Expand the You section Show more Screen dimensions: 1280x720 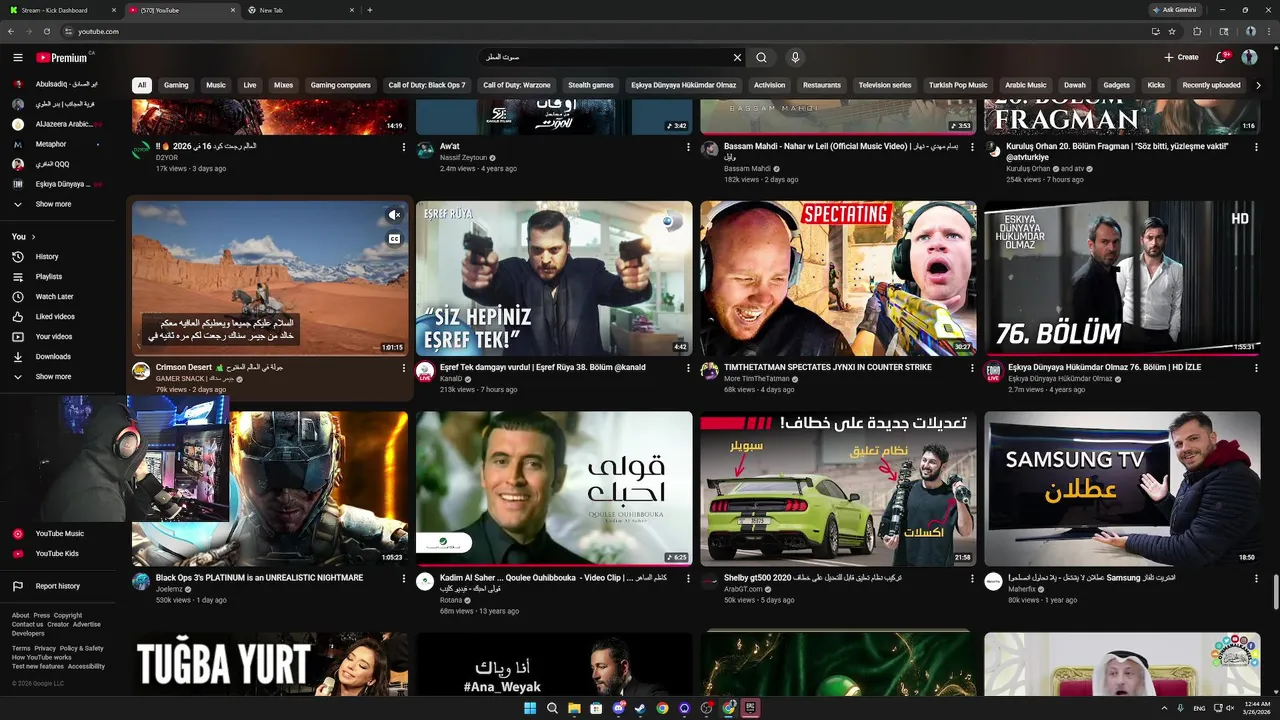coord(53,377)
